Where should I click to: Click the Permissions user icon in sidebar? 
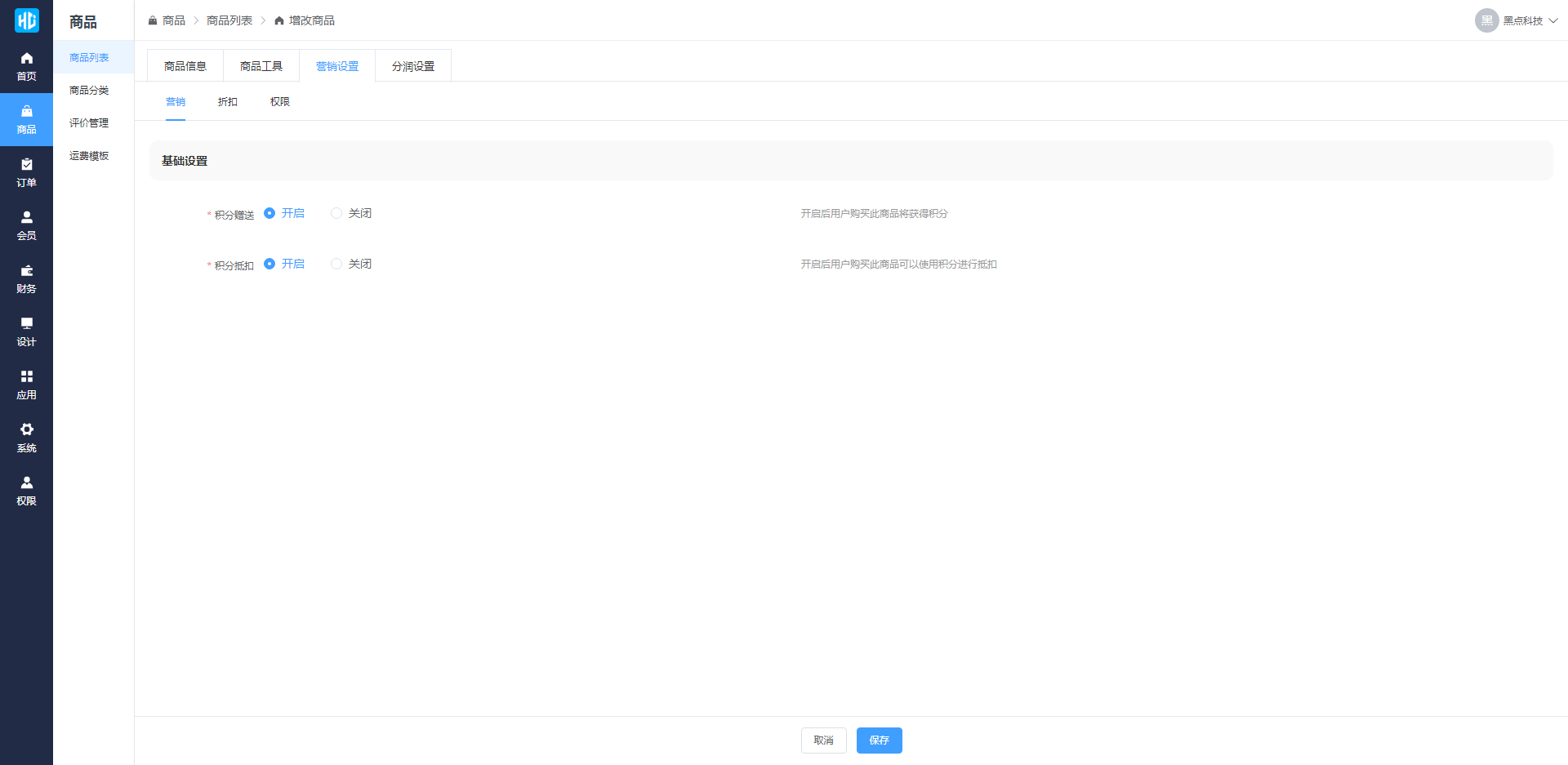coord(26,483)
